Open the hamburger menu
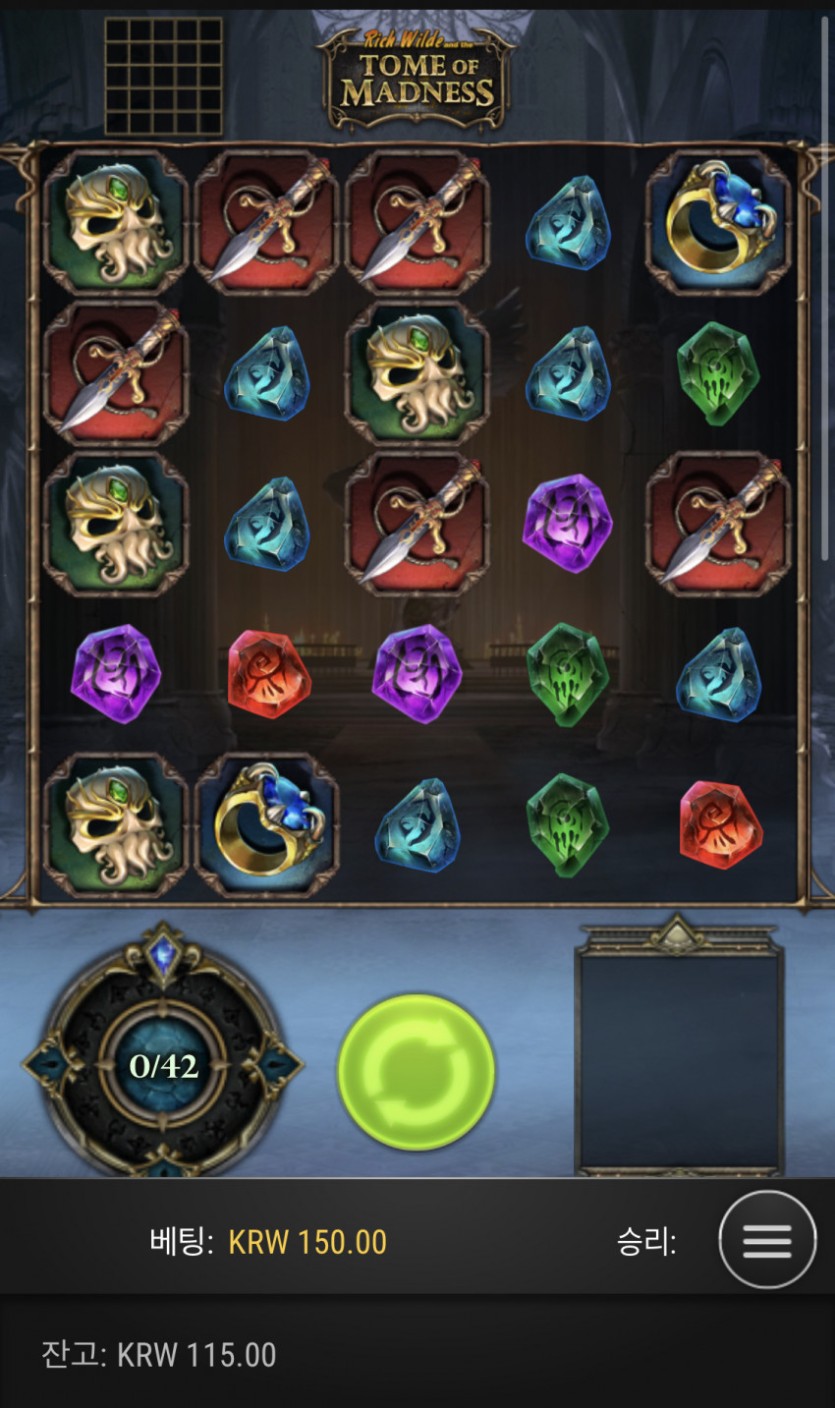Image resolution: width=835 pixels, height=1408 pixels. tap(767, 1240)
